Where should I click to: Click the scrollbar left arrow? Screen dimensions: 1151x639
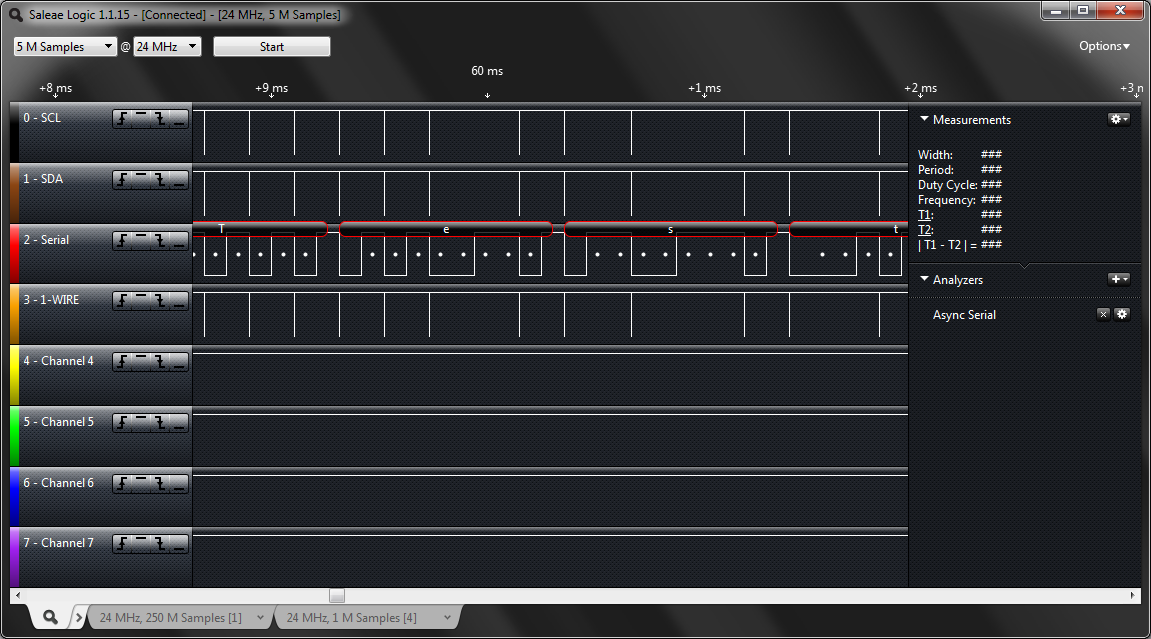pyautogui.click(x=18, y=596)
